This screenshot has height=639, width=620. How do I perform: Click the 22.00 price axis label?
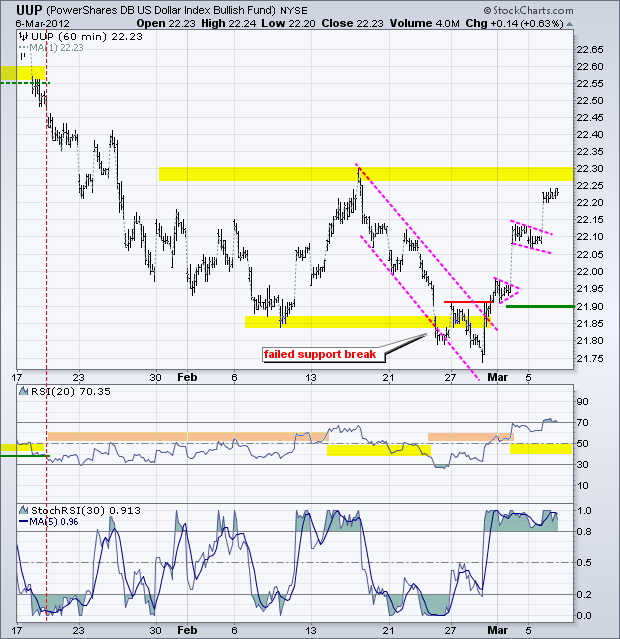589,271
